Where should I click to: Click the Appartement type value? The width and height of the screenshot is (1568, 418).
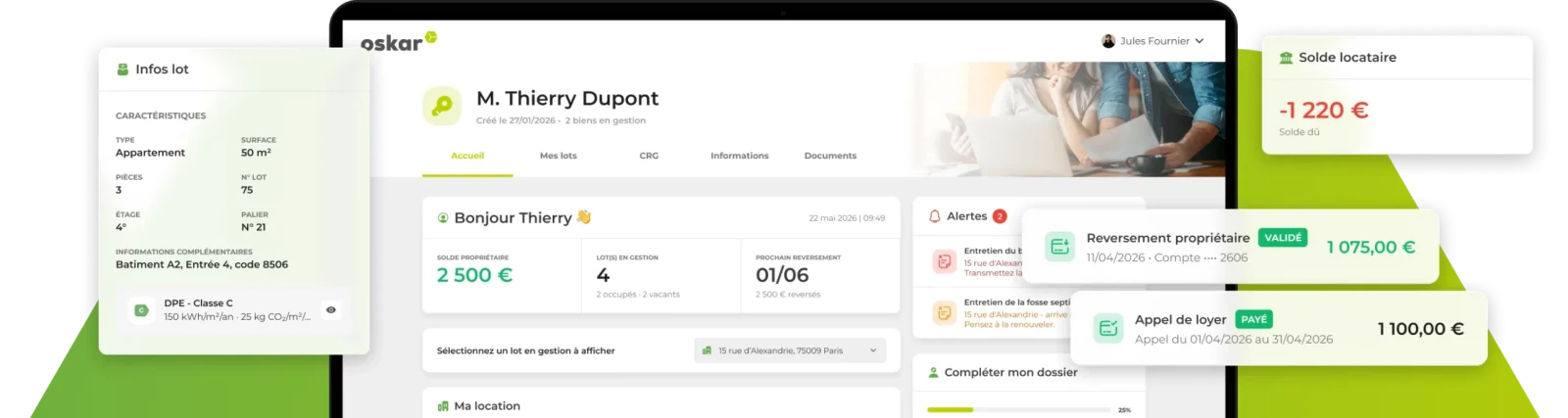pyautogui.click(x=150, y=153)
